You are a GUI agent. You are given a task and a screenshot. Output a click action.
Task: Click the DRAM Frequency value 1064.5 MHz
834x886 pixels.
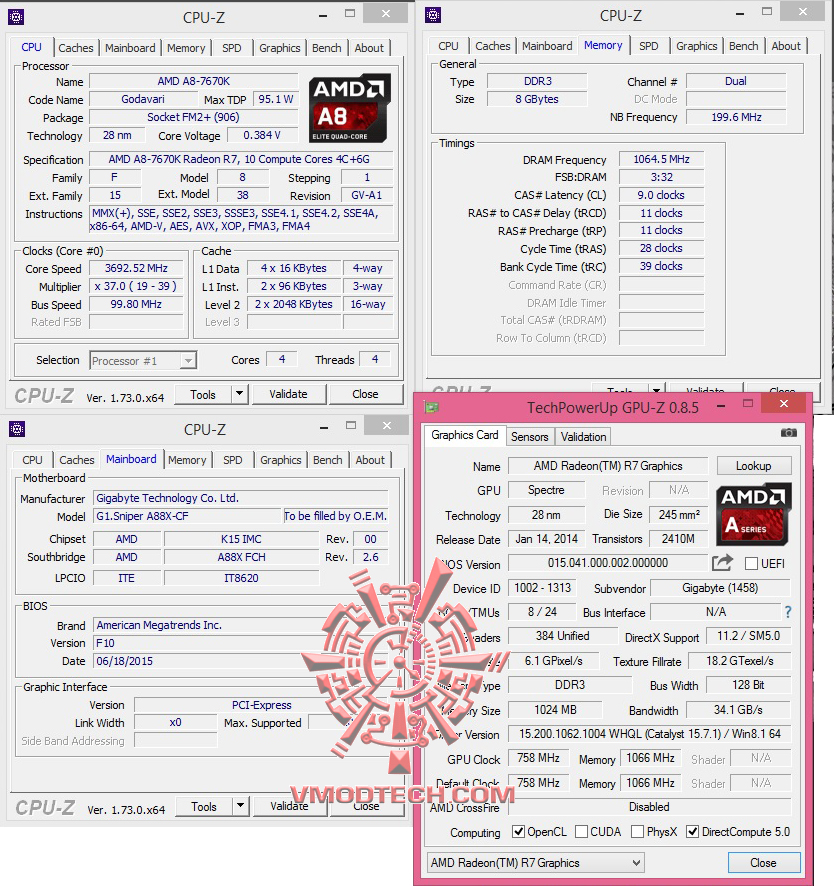(x=661, y=159)
